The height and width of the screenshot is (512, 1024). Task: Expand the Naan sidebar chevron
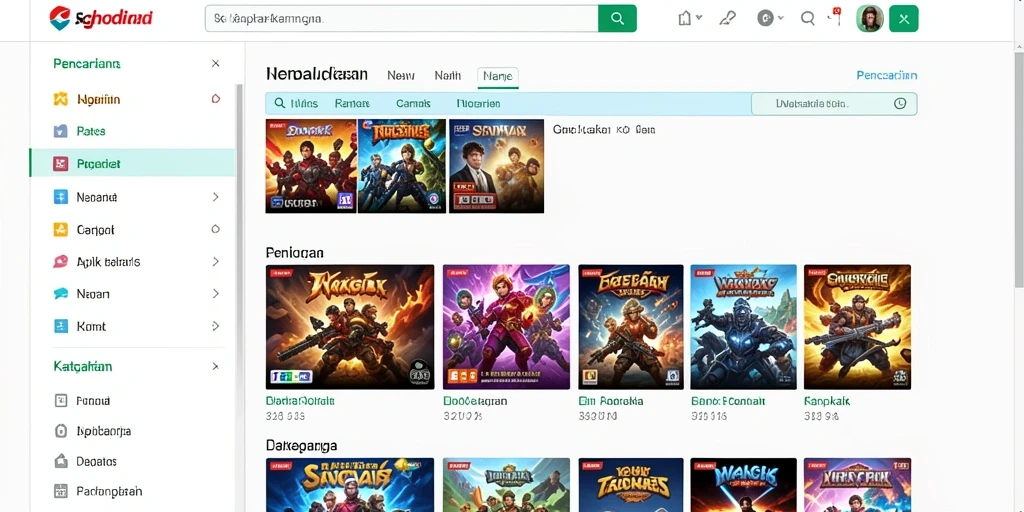tap(216, 294)
